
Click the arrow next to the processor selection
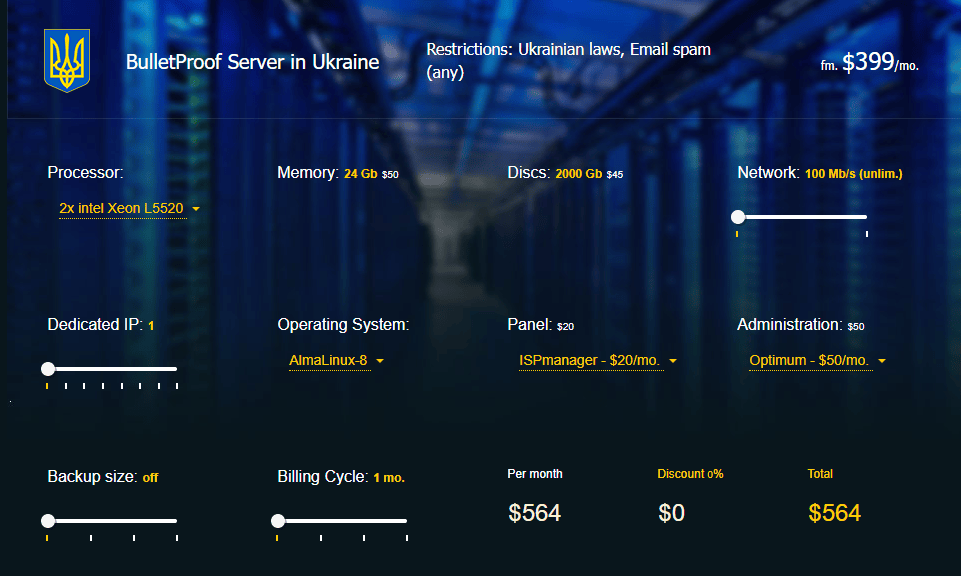[x=196, y=209]
